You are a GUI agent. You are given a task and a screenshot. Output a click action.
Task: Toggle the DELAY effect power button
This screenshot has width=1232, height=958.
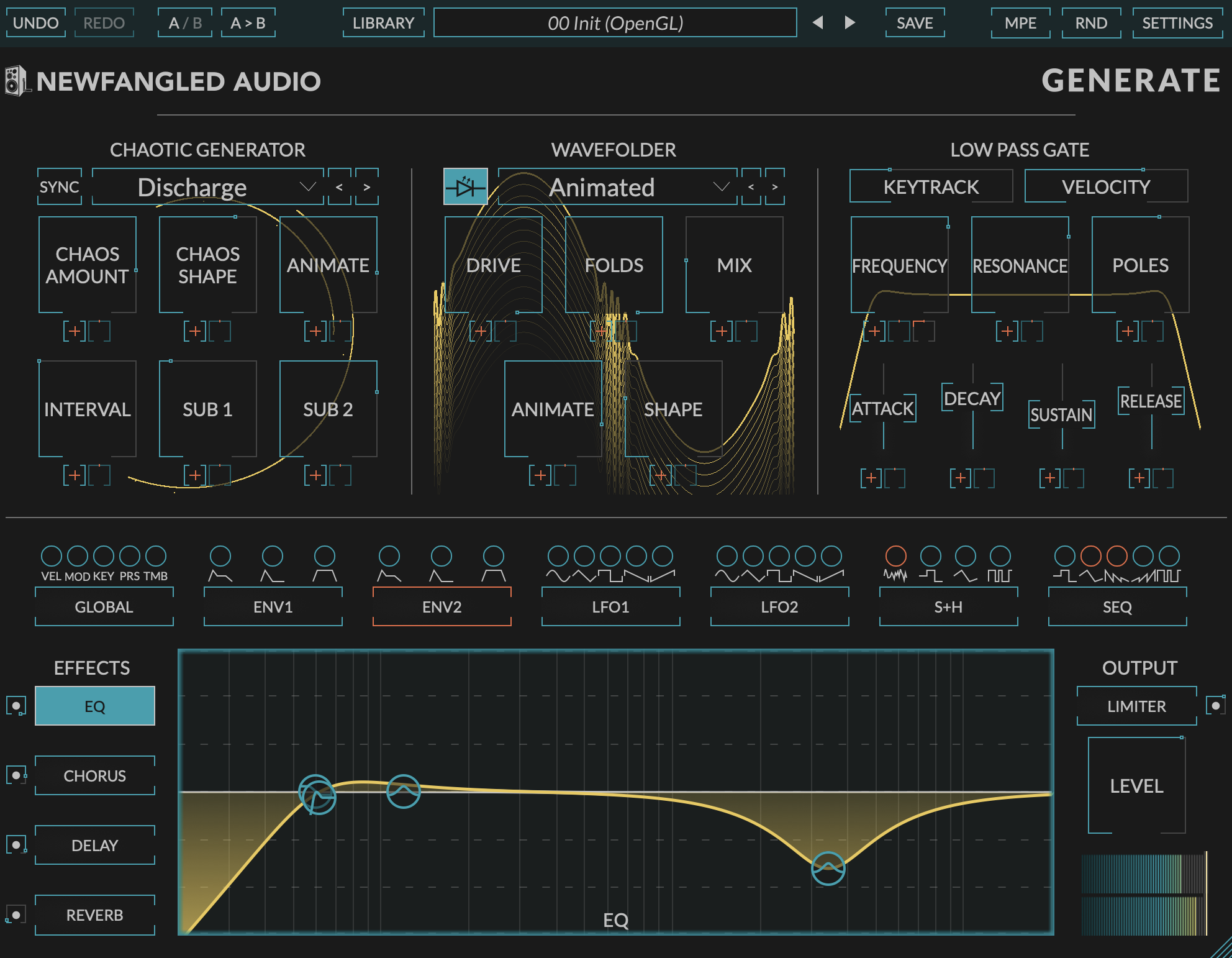(x=16, y=845)
